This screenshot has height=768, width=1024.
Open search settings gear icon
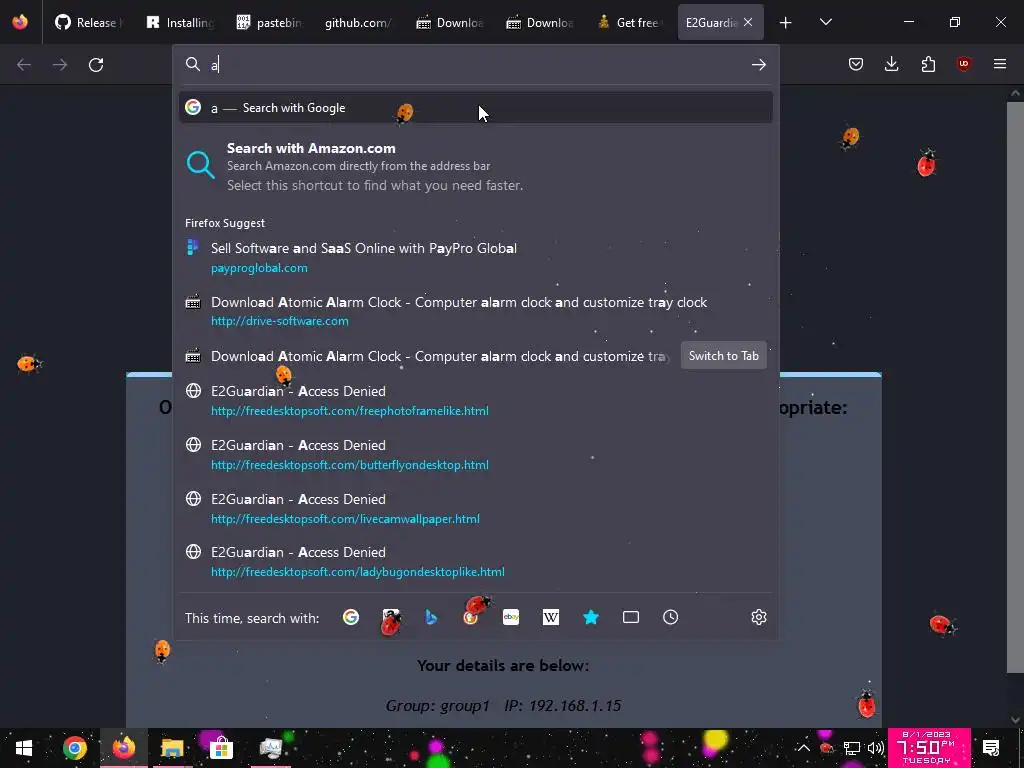coord(758,617)
